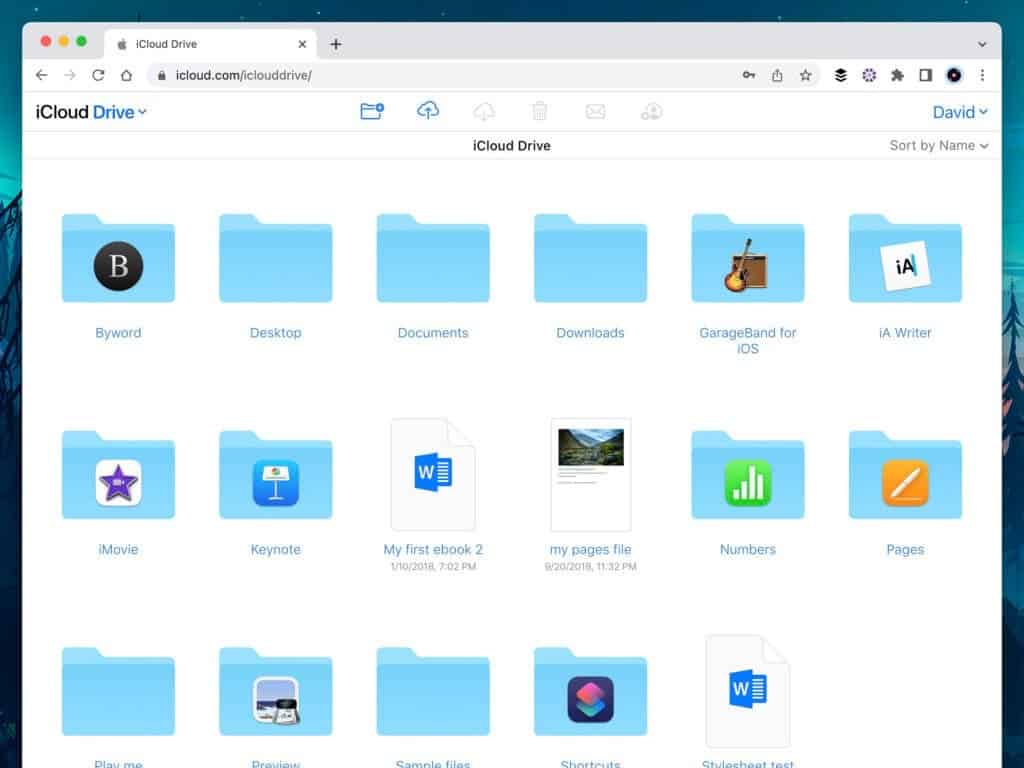The width and height of the screenshot is (1024, 768).
Task: Select the Numbers folder
Action: 747,477
